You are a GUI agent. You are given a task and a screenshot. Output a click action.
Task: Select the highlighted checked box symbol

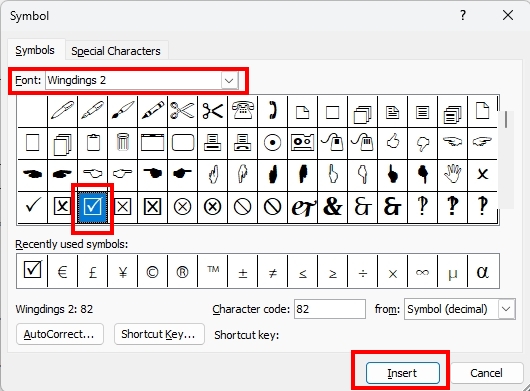tap(93, 206)
